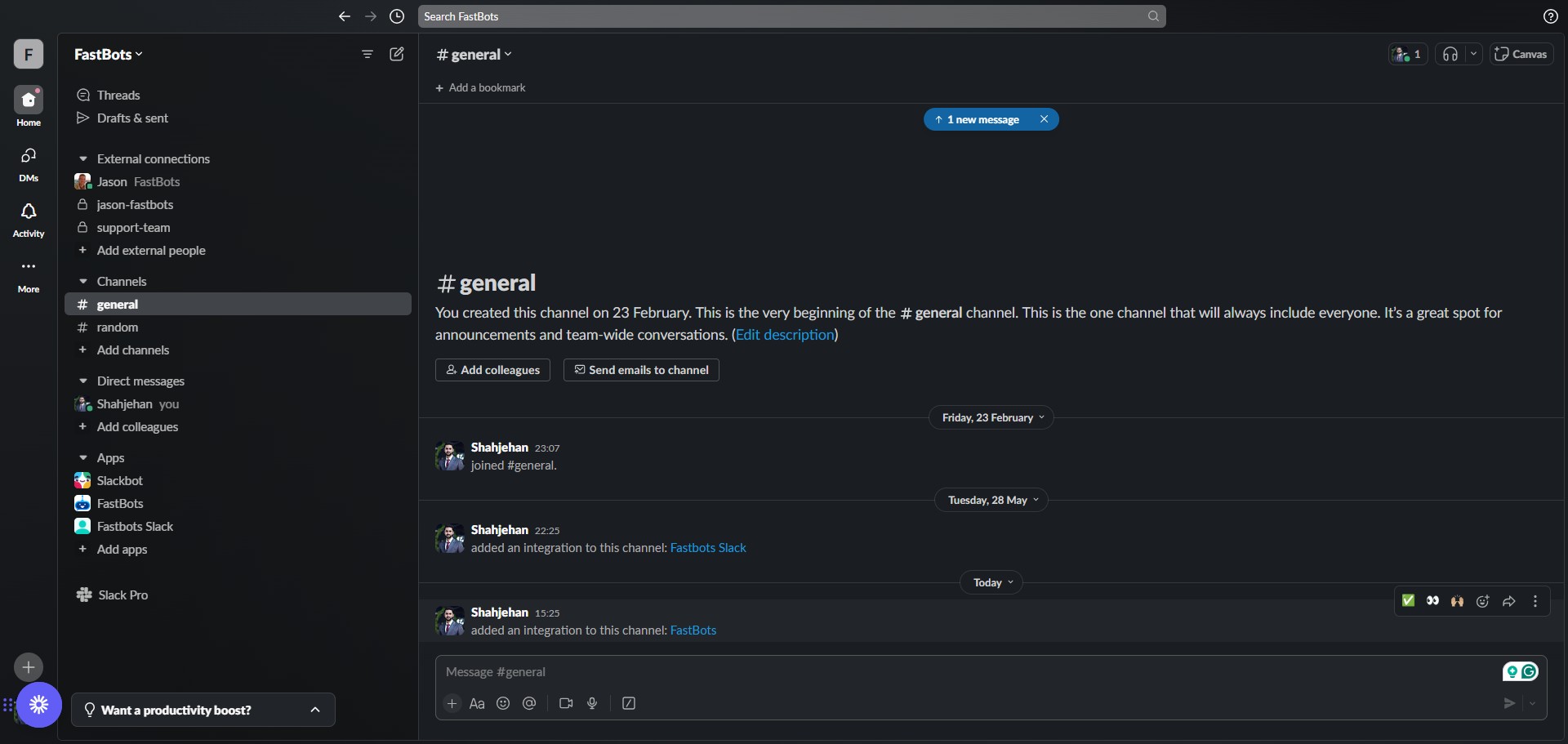
Task: Open the Home tab in sidebar
Action: (29, 106)
